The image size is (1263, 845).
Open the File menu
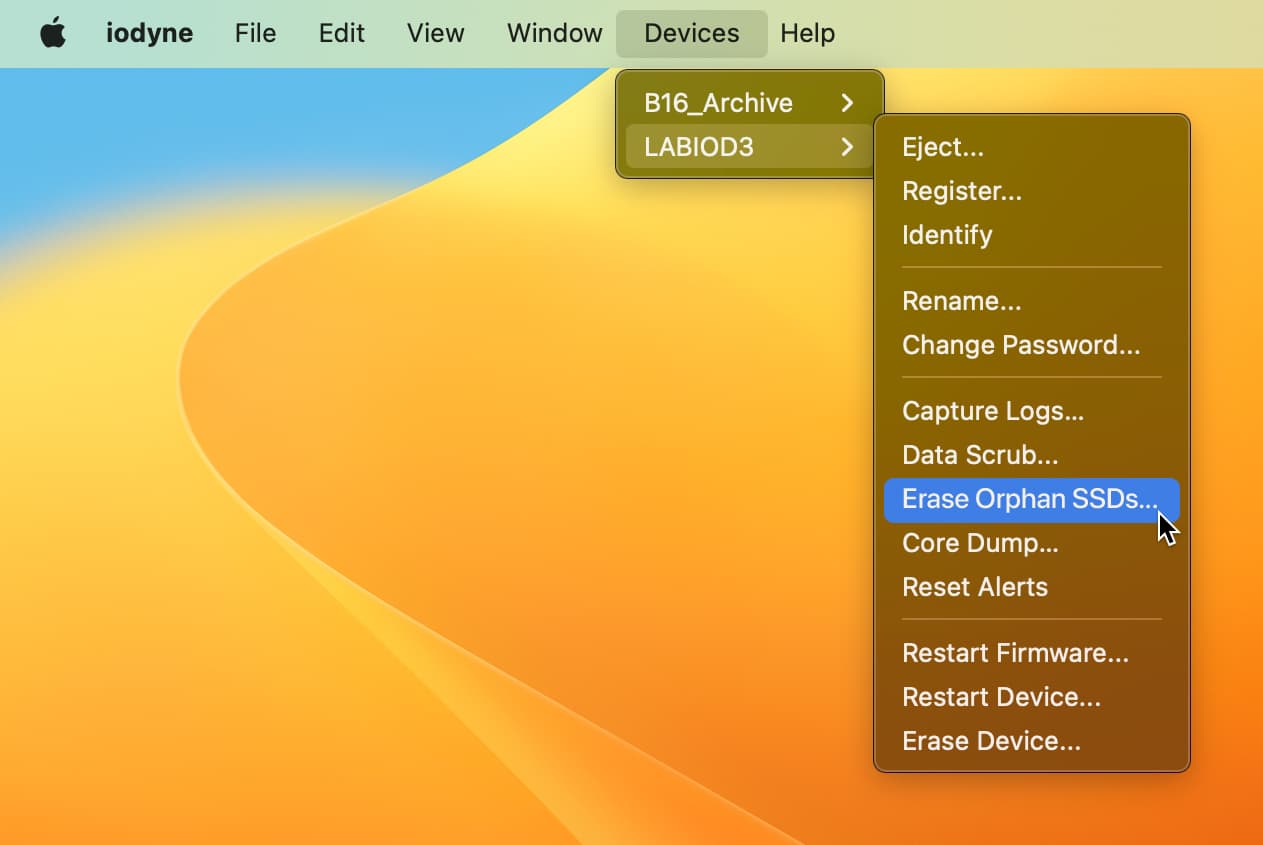[x=255, y=33]
